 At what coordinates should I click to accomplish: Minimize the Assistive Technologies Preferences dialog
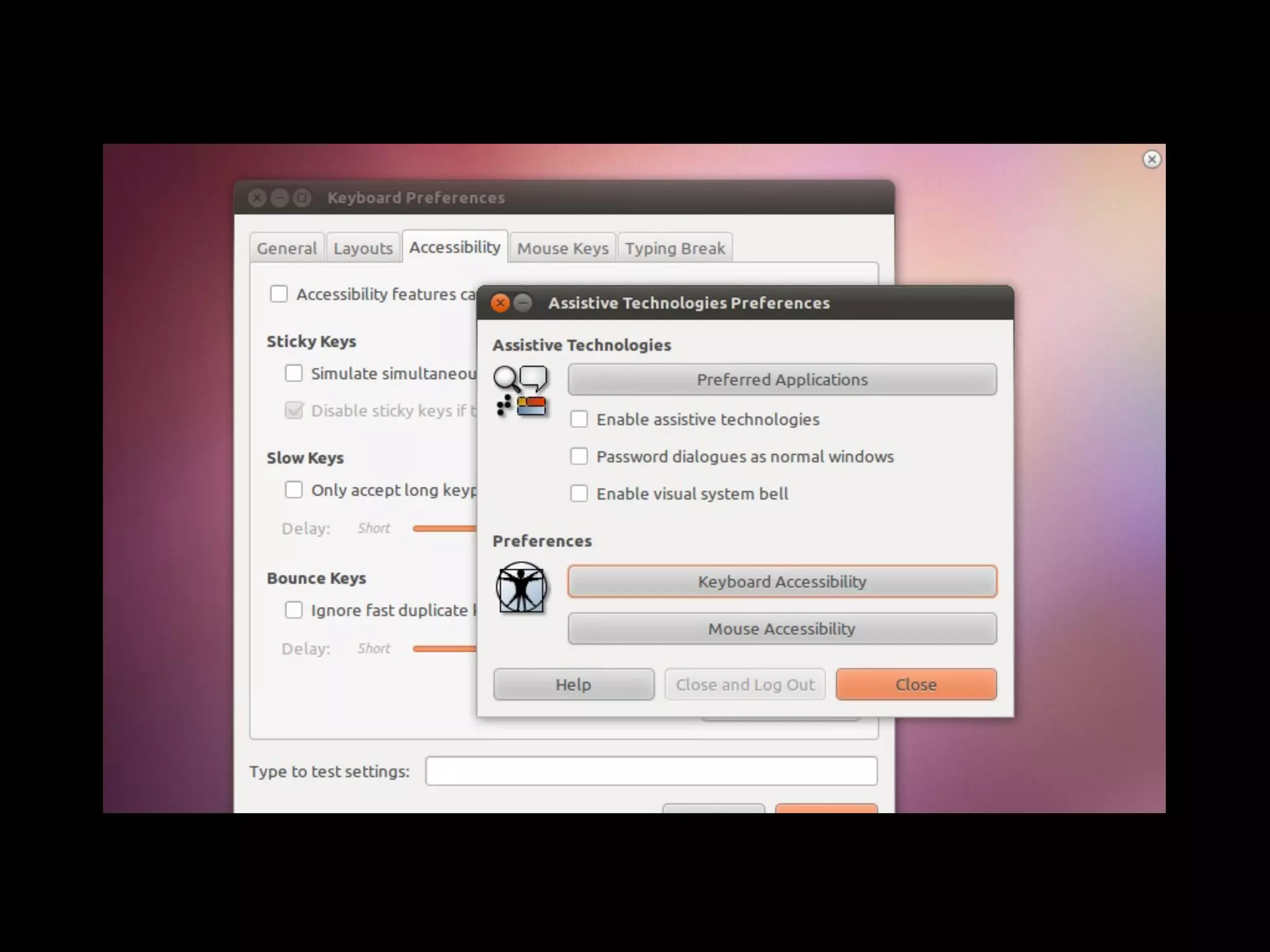[x=523, y=303]
